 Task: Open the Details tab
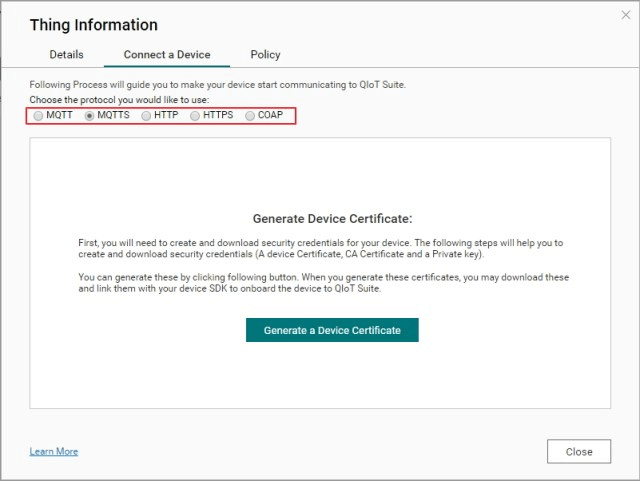[x=66, y=54]
